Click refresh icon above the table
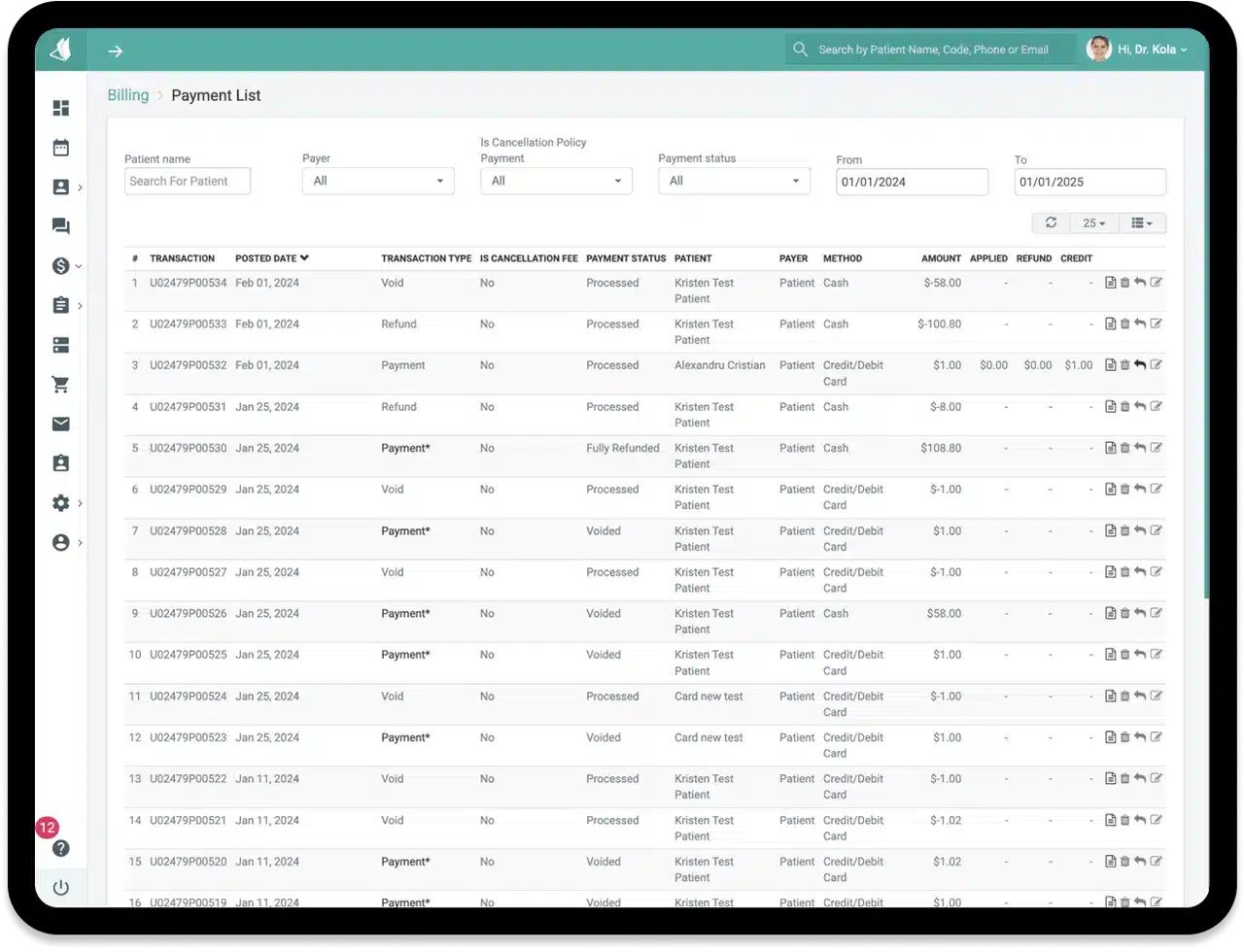This screenshot has width=1244, height=952. pyautogui.click(x=1051, y=223)
